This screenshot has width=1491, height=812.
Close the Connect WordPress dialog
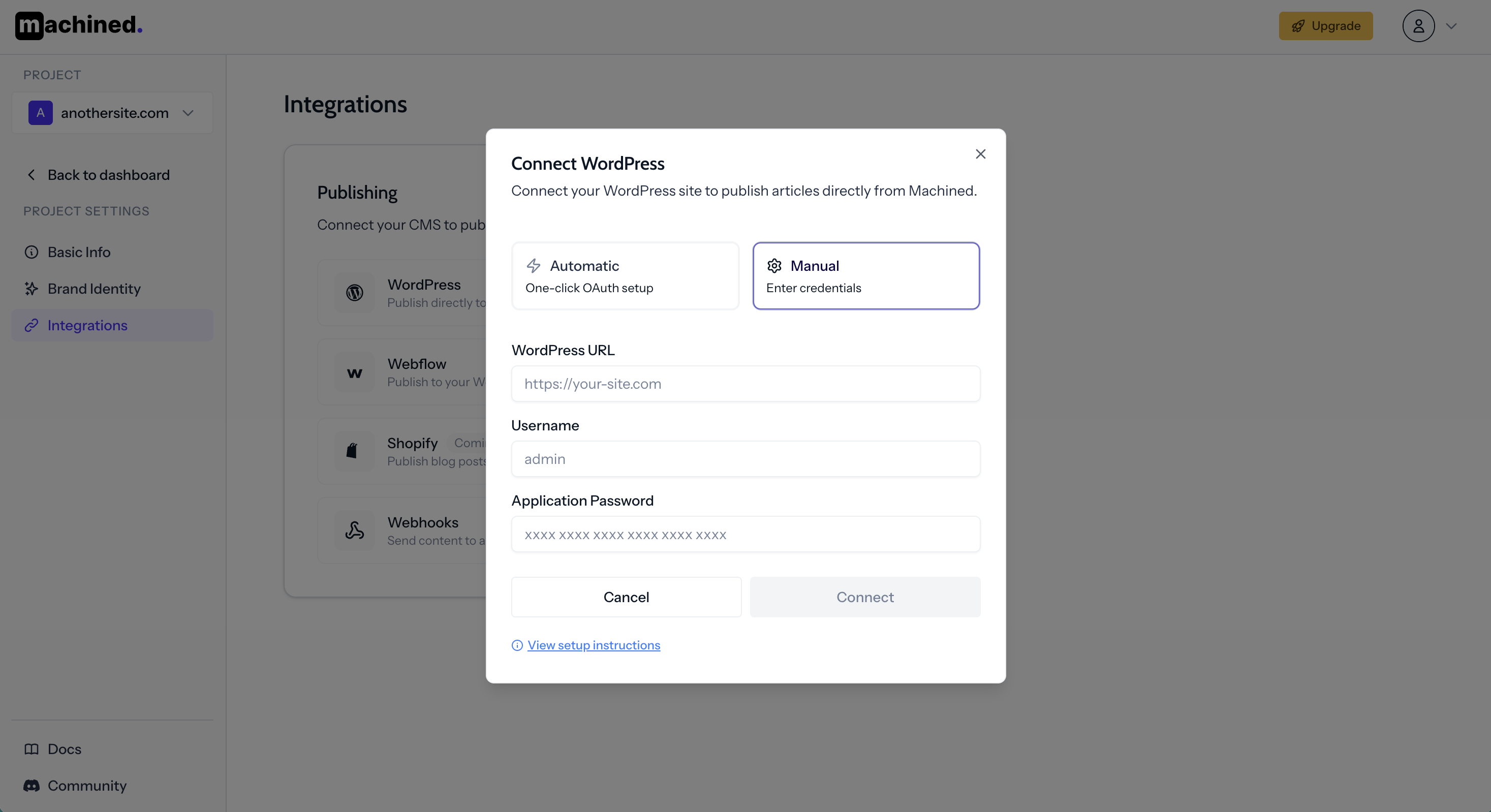(x=980, y=154)
